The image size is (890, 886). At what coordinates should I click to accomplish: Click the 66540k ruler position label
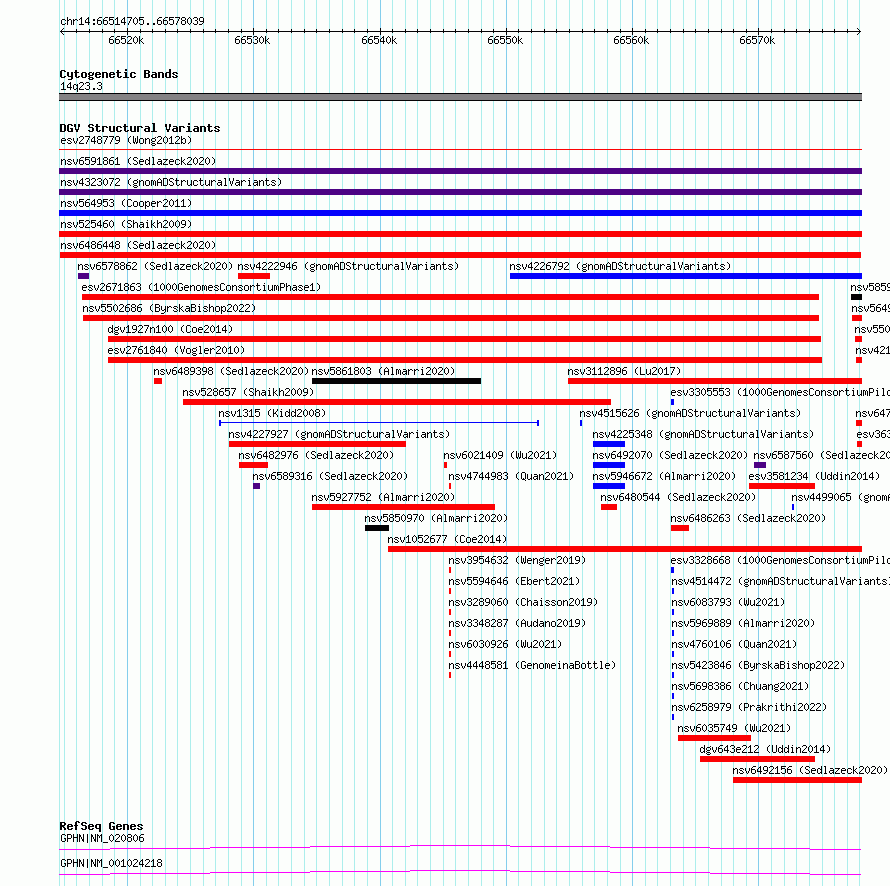pyautogui.click(x=379, y=40)
